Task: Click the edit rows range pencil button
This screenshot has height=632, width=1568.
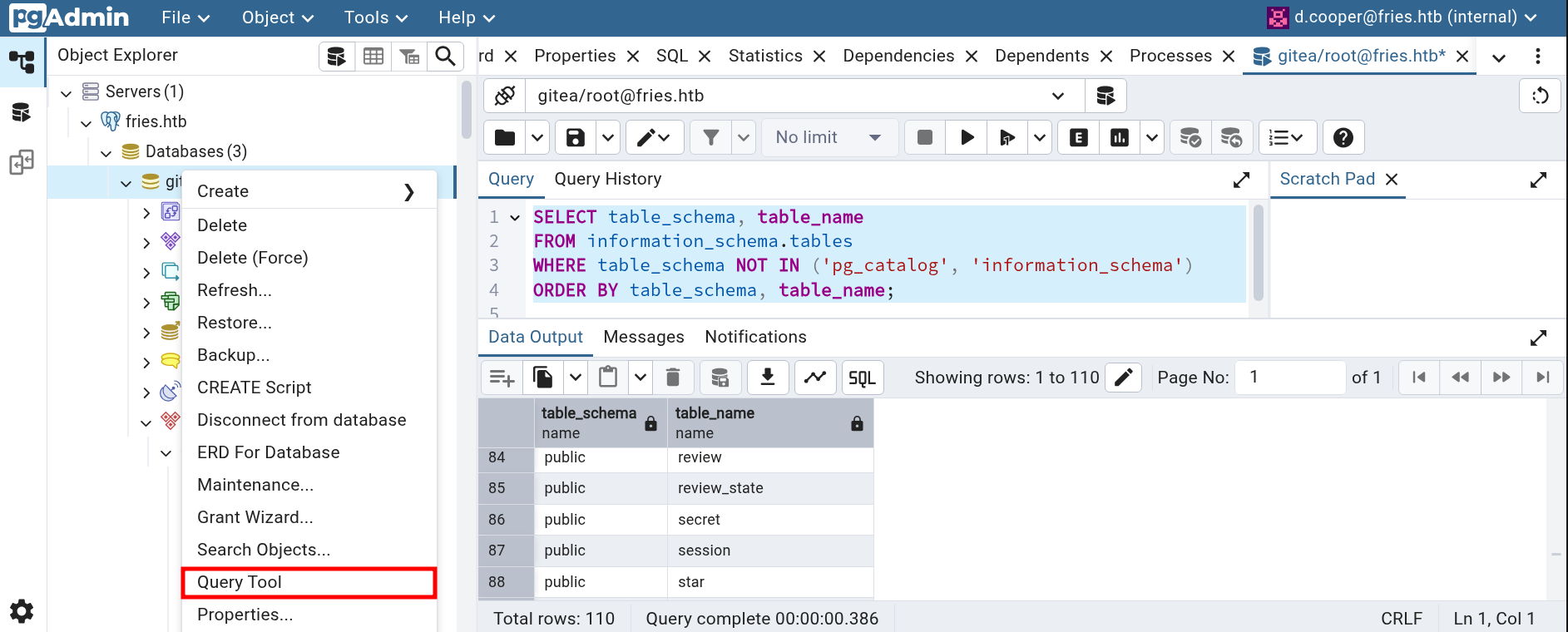Action: coord(1124,378)
